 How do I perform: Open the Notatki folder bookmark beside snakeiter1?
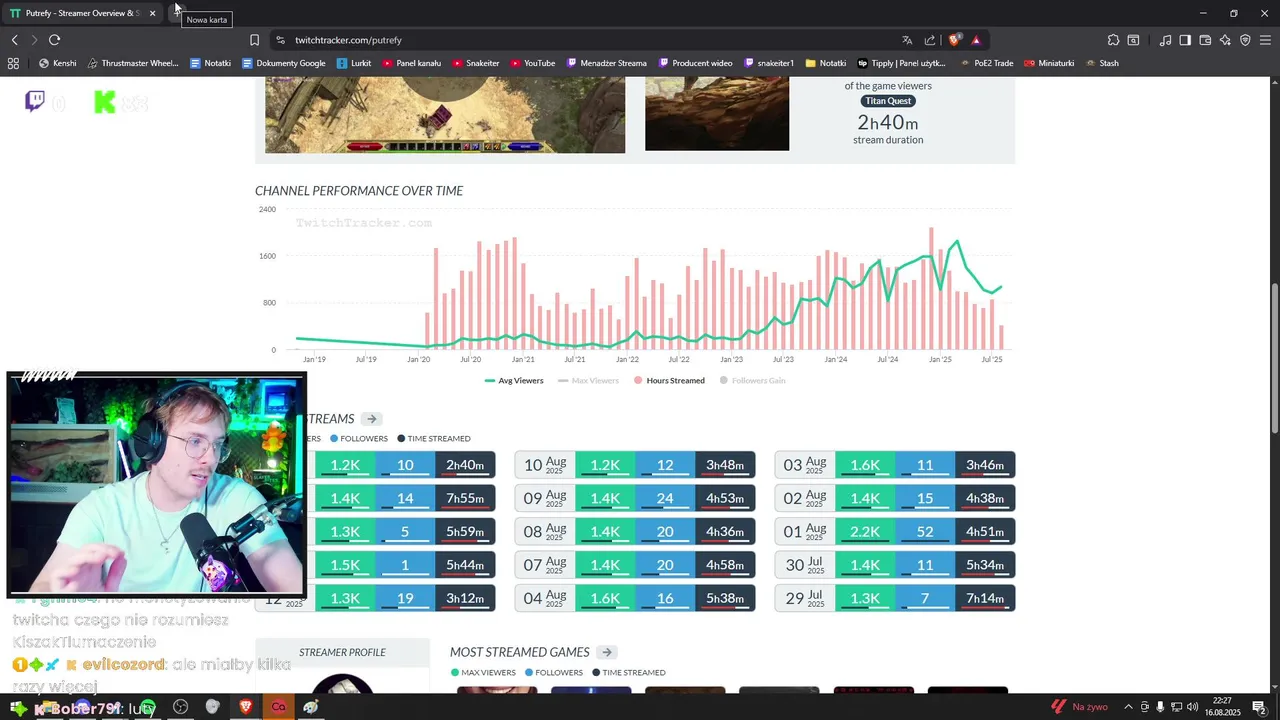(825, 63)
